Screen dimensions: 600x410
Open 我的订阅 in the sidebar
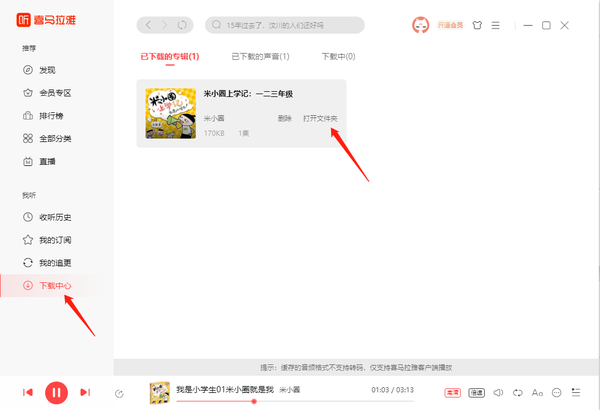coord(47,240)
